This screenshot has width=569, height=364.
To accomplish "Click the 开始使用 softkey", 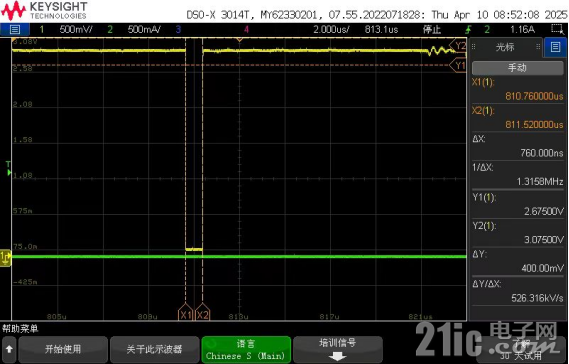I will point(63,349).
